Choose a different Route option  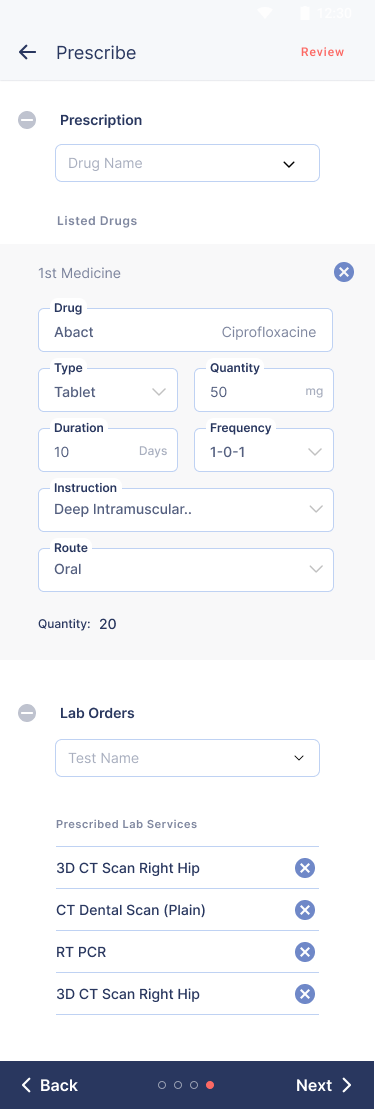[x=185, y=570]
